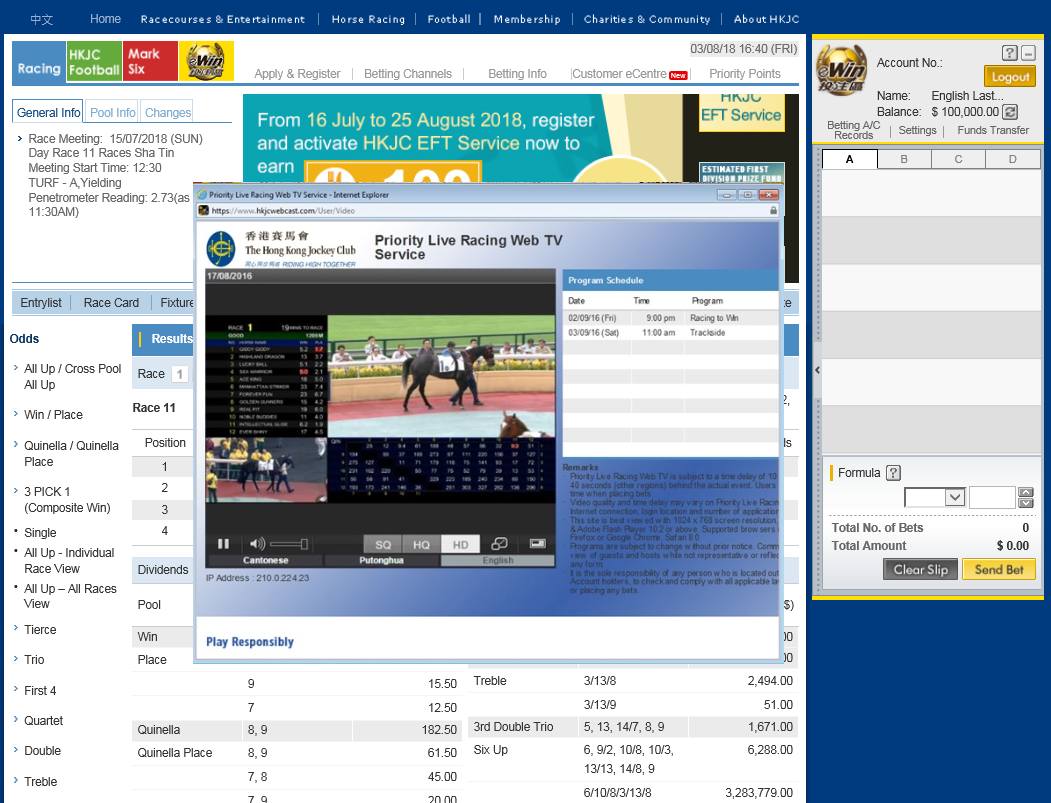
Task: Open help icon next to Formula
Action: (893, 473)
